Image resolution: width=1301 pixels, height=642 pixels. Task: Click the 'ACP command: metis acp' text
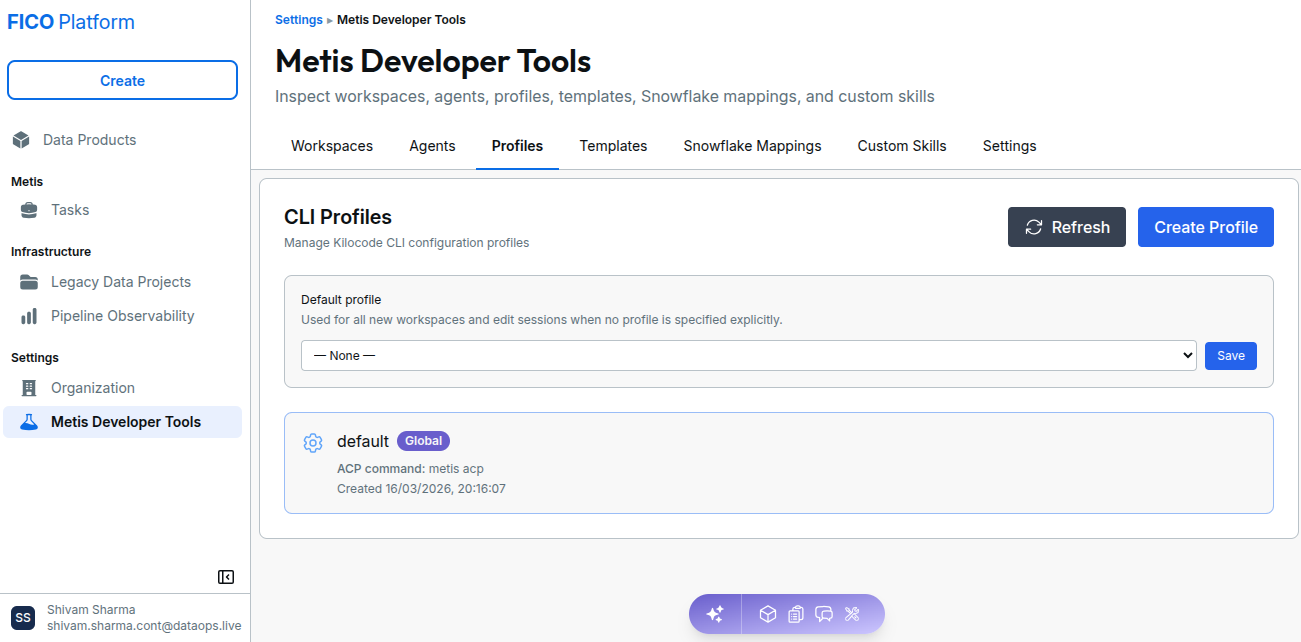pyautogui.click(x=410, y=469)
